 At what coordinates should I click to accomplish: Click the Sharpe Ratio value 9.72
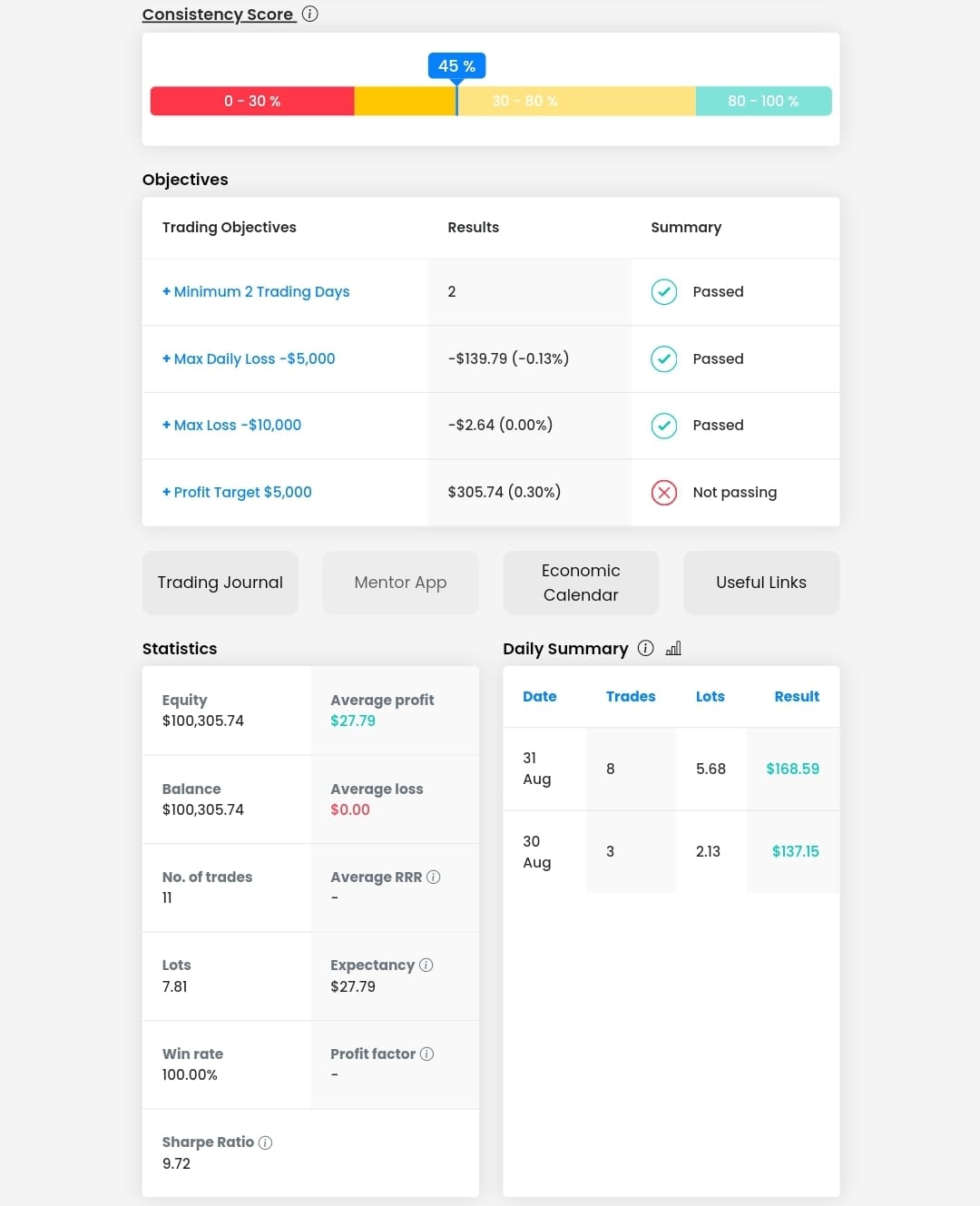coord(176,1163)
